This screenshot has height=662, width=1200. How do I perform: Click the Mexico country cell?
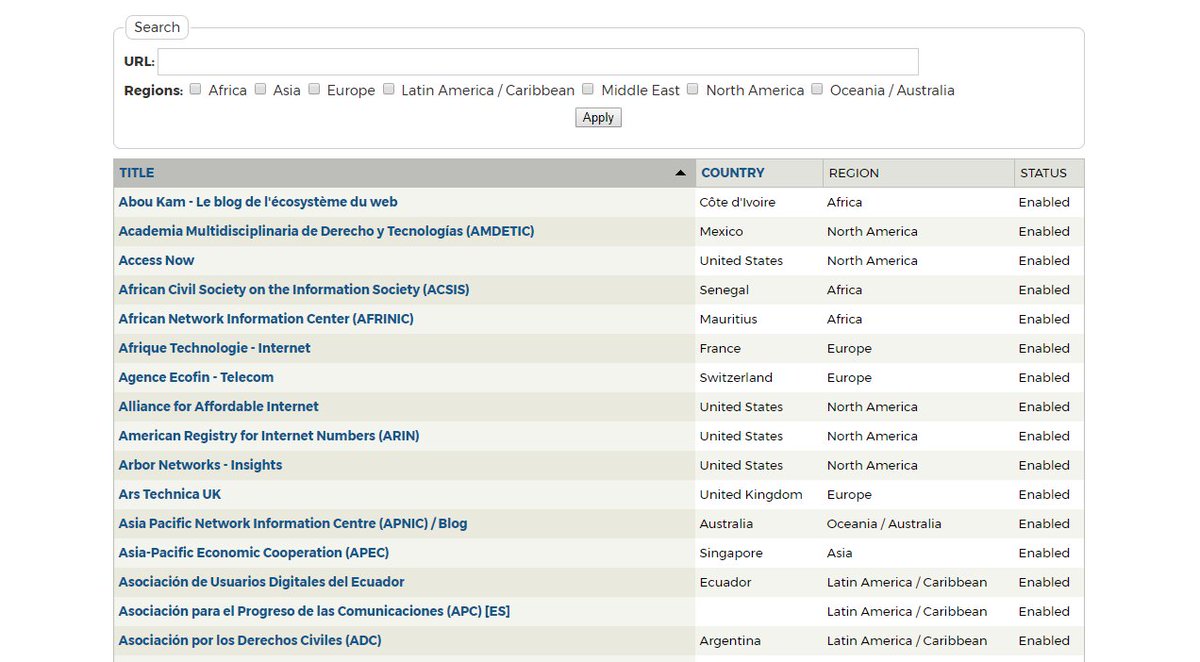721,231
